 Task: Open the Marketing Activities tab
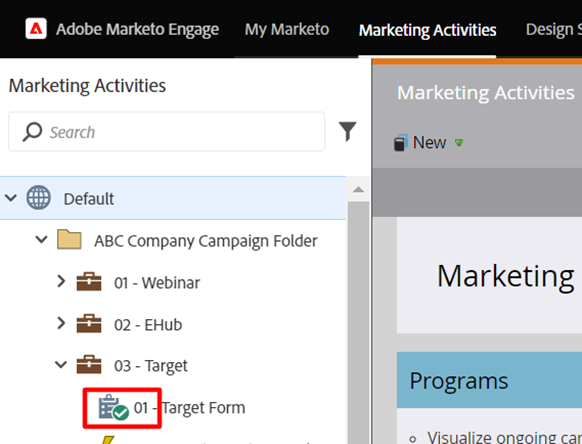(x=427, y=30)
